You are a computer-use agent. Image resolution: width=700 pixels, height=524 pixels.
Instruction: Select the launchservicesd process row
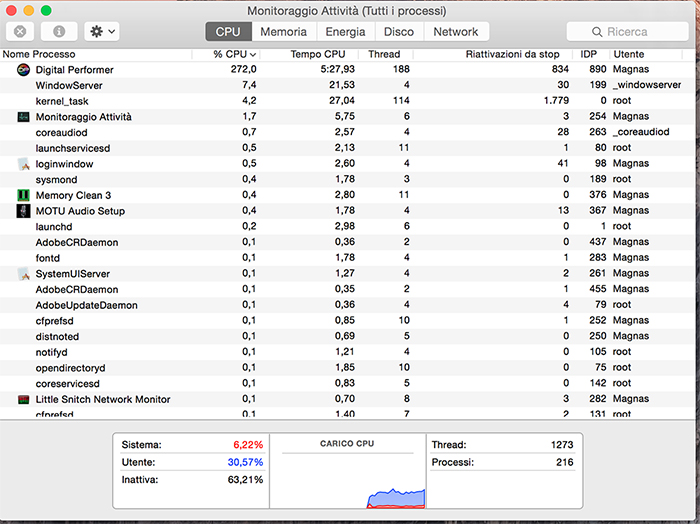pos(347,148)
